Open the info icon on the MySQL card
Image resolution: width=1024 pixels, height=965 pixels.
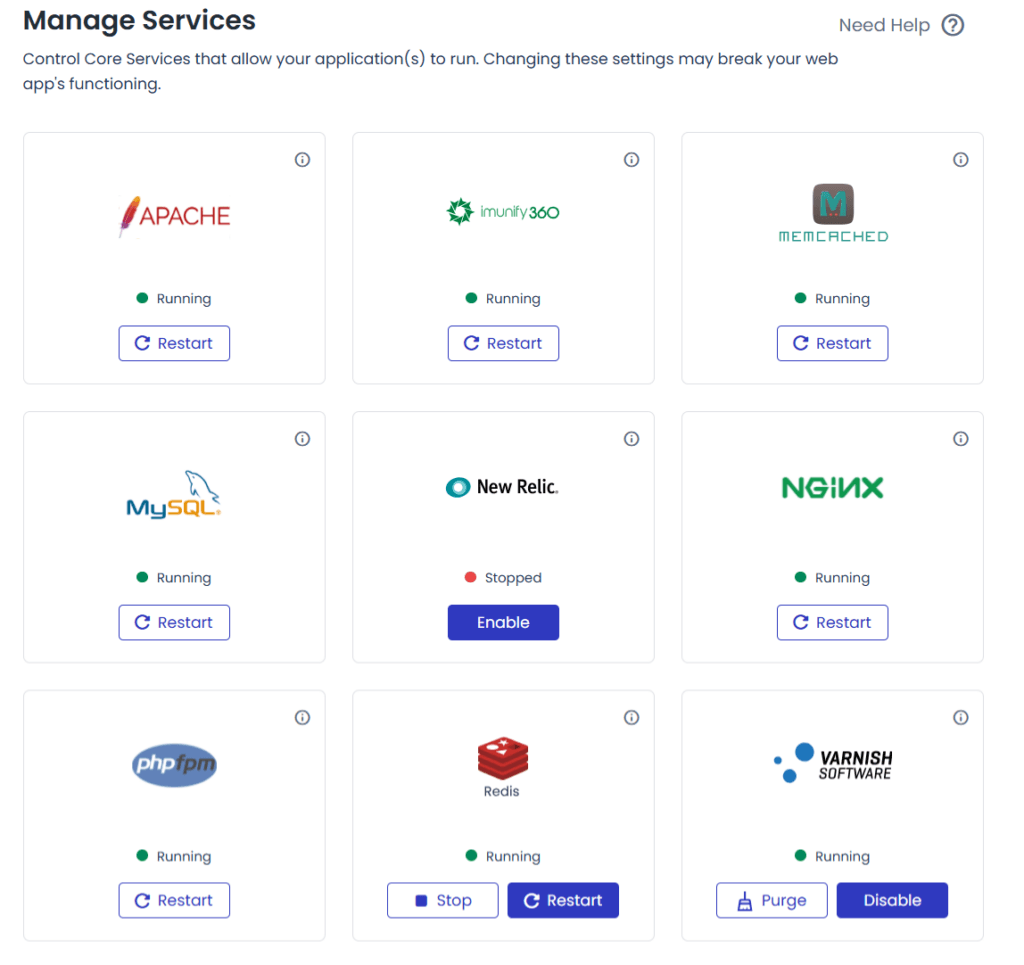302,439
